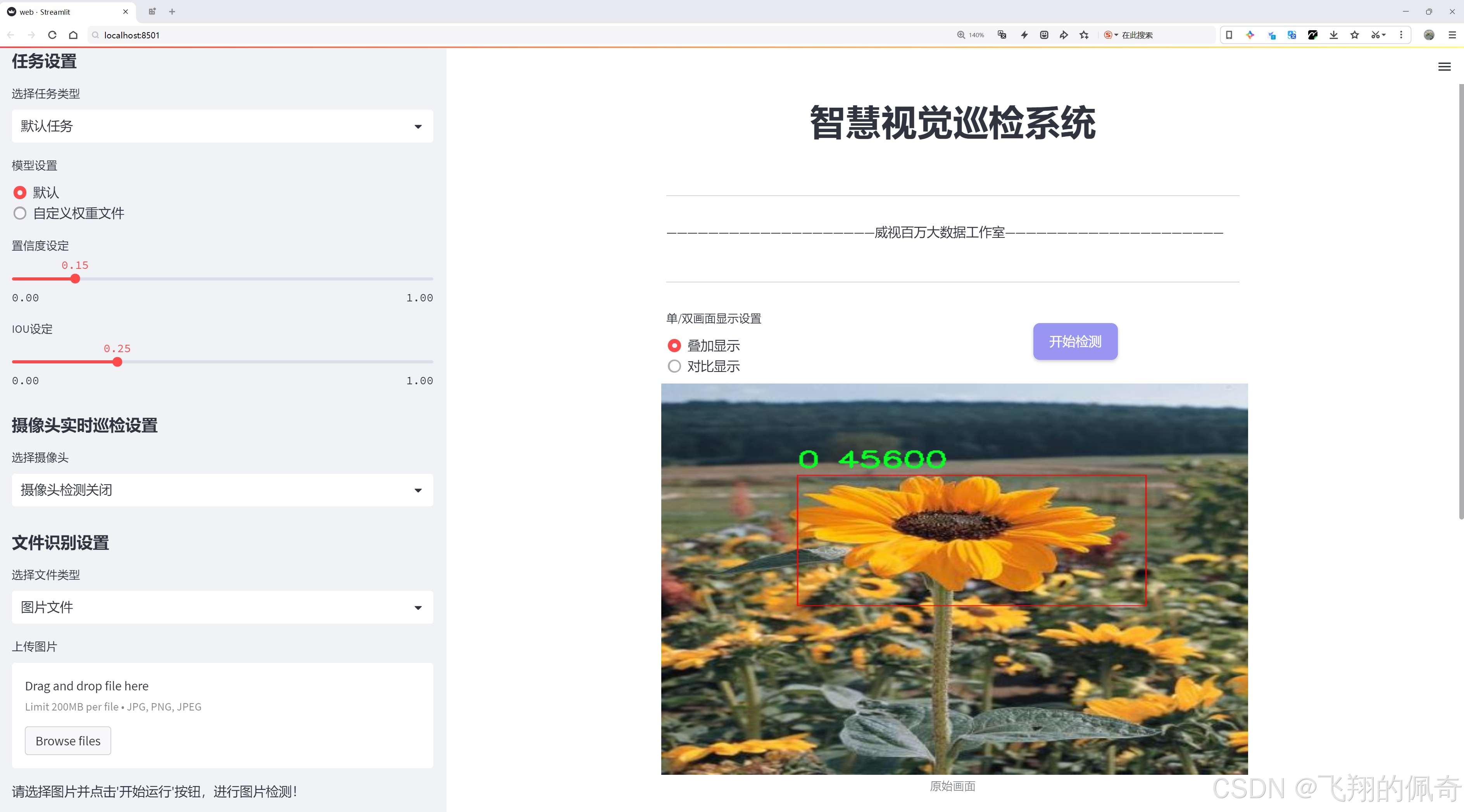This screenshot has width=1464, height=812.
Task: Click the mobile device icon in toolbar
Action: [x=1229, y=34]
